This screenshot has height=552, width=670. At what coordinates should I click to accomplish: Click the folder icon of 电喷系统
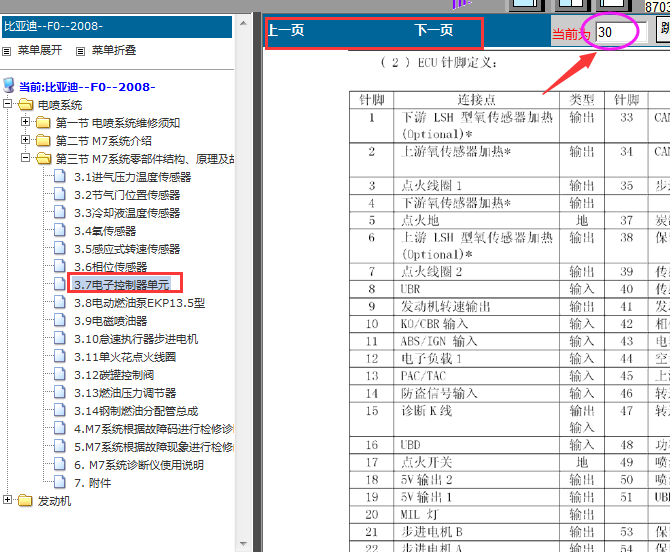click(x=26, y=104)
